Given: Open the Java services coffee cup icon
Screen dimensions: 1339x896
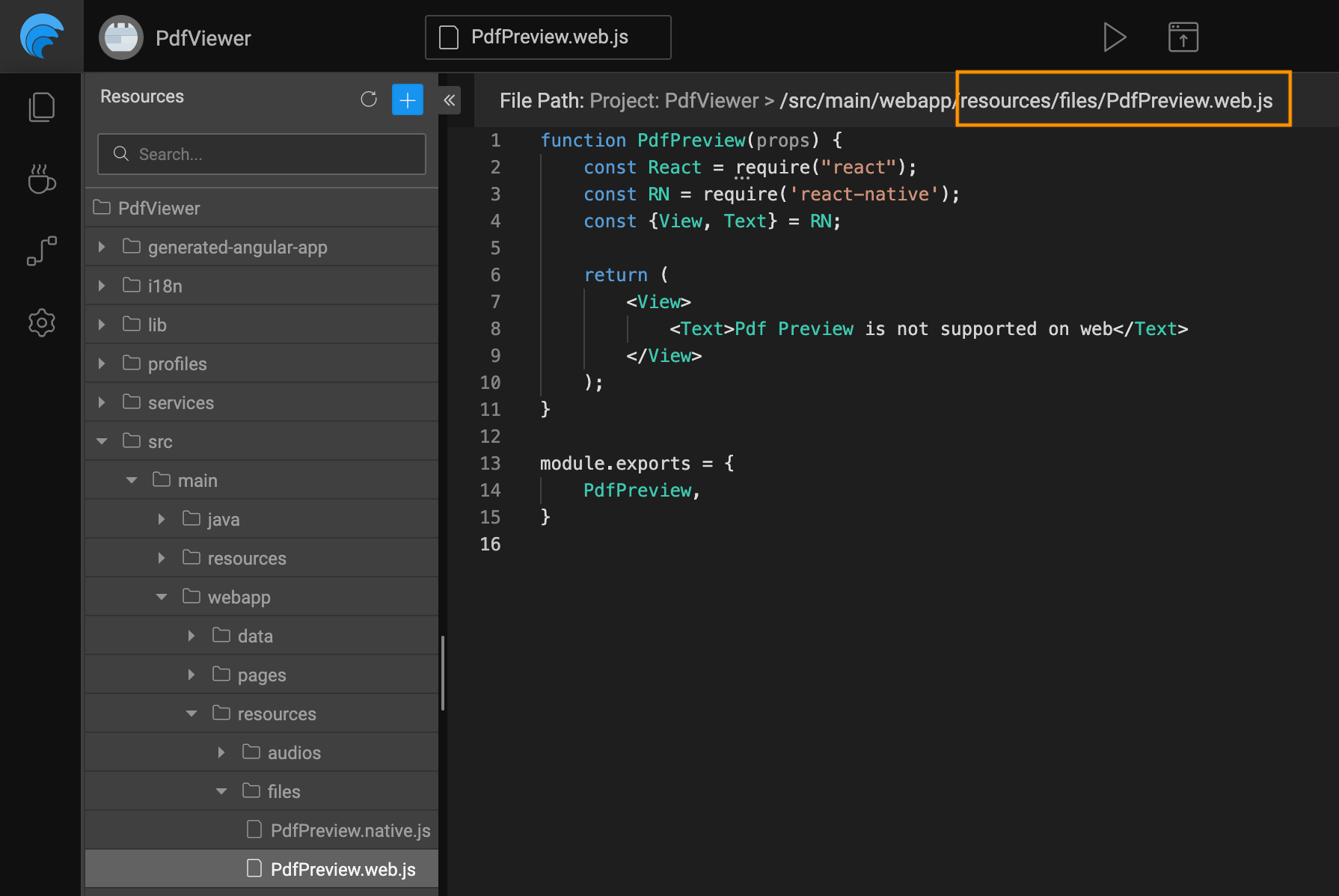Looking at the screenshot, I should coord(41,179).
